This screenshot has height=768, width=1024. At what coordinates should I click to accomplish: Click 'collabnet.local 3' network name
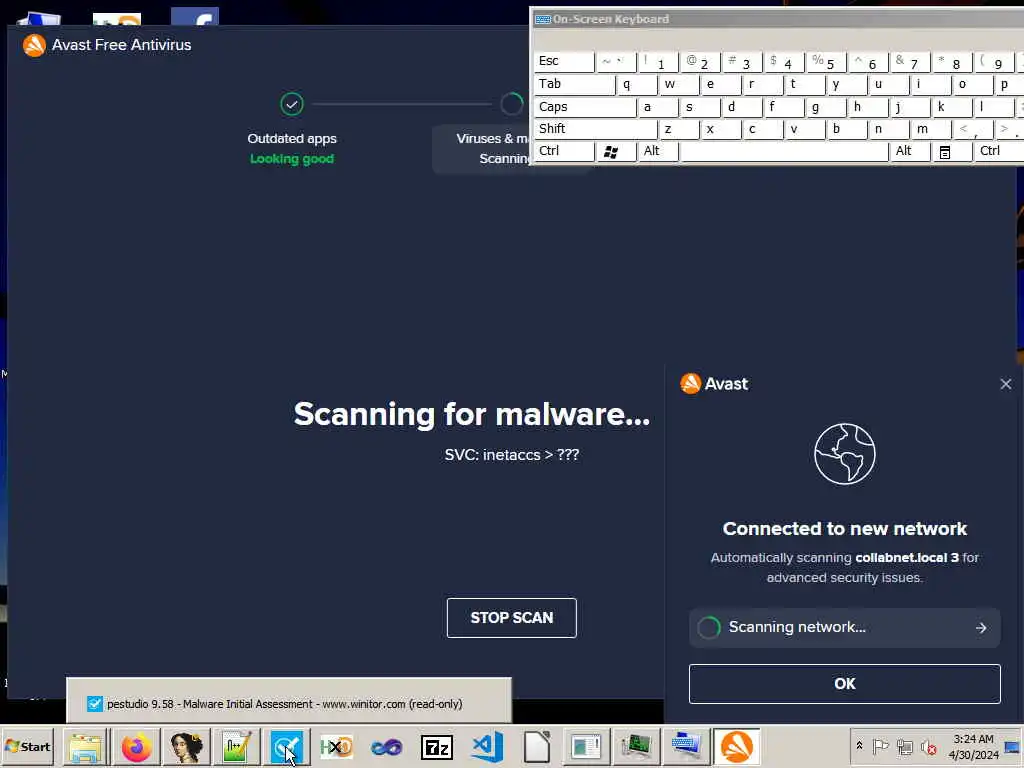click(x=907, y=558)
